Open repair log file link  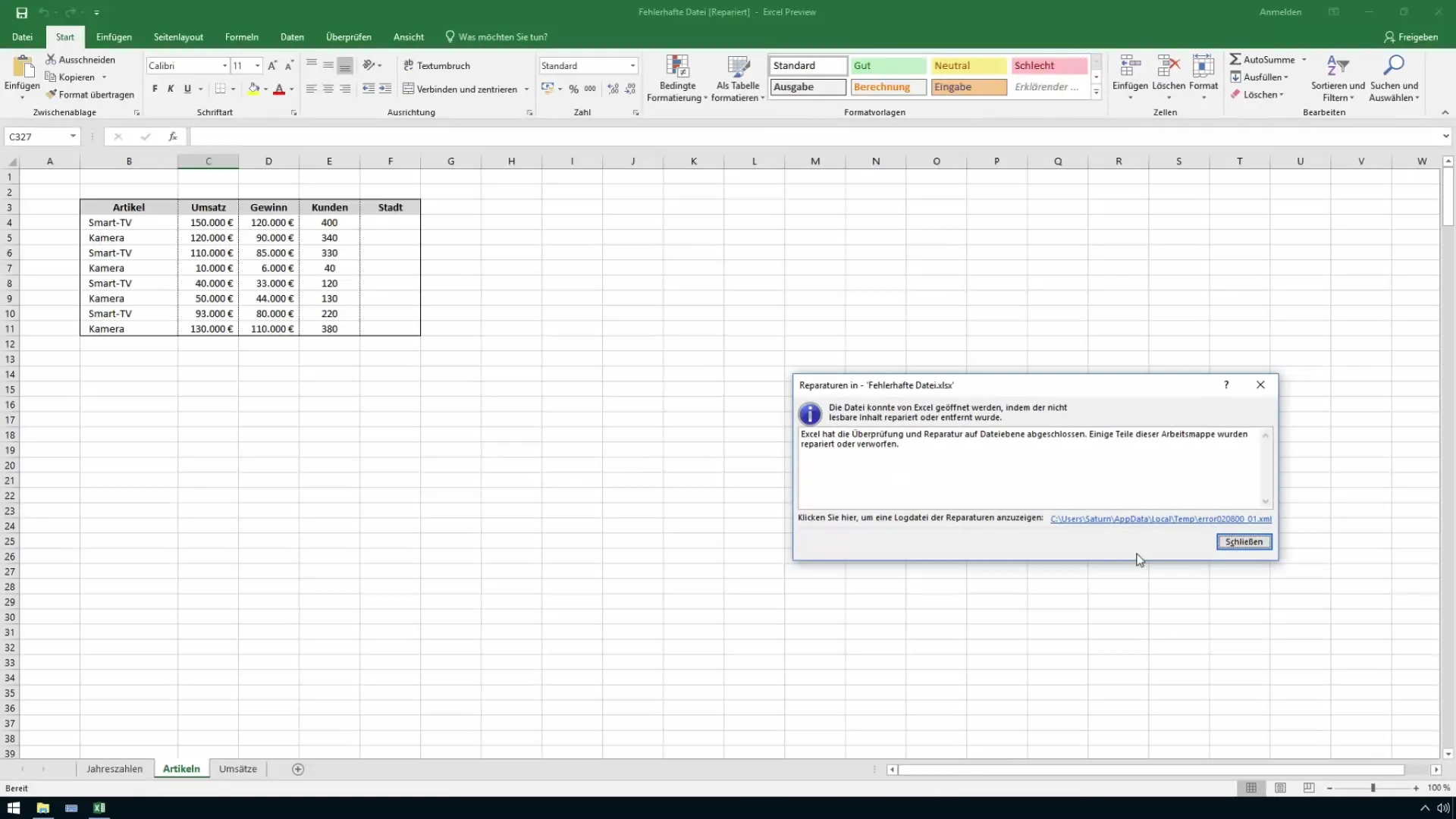[x=1161, y=519]
